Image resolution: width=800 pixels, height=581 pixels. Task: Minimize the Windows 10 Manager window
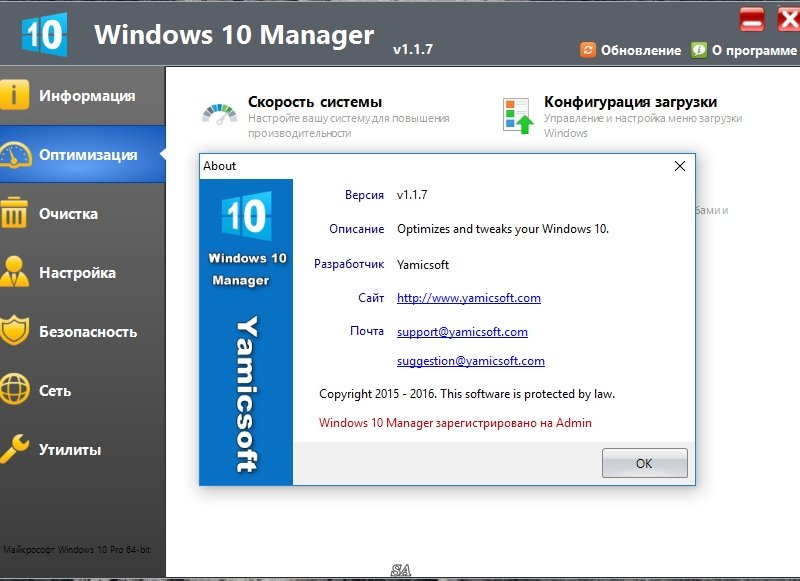(752, 20)
